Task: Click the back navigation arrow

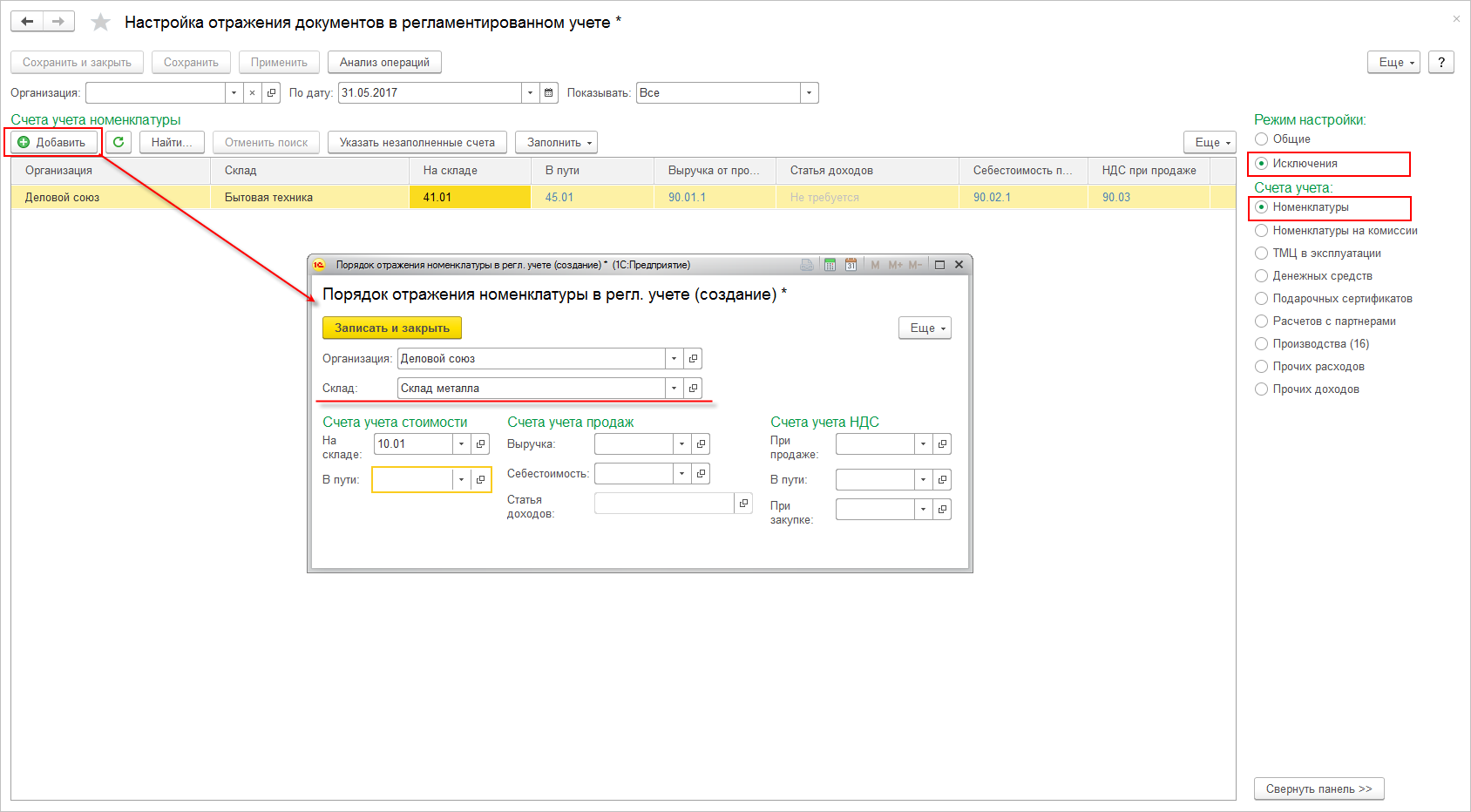Action: tap(27, 21)
